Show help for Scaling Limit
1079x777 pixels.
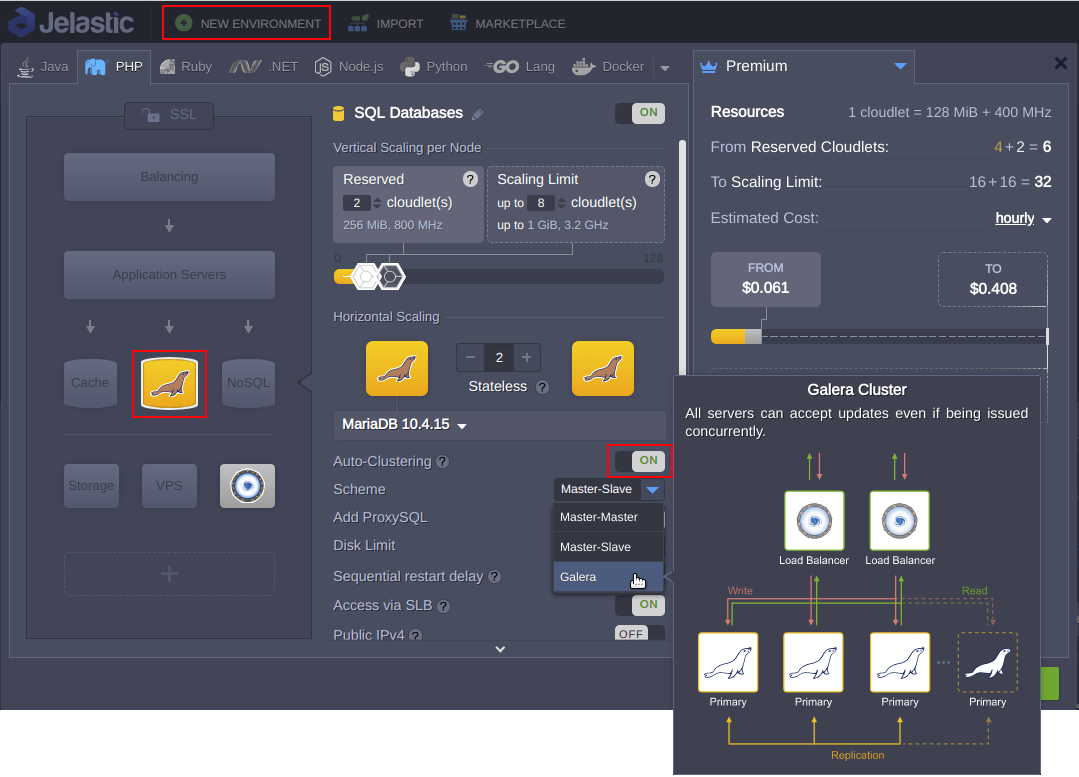click(x=652, y=180)
